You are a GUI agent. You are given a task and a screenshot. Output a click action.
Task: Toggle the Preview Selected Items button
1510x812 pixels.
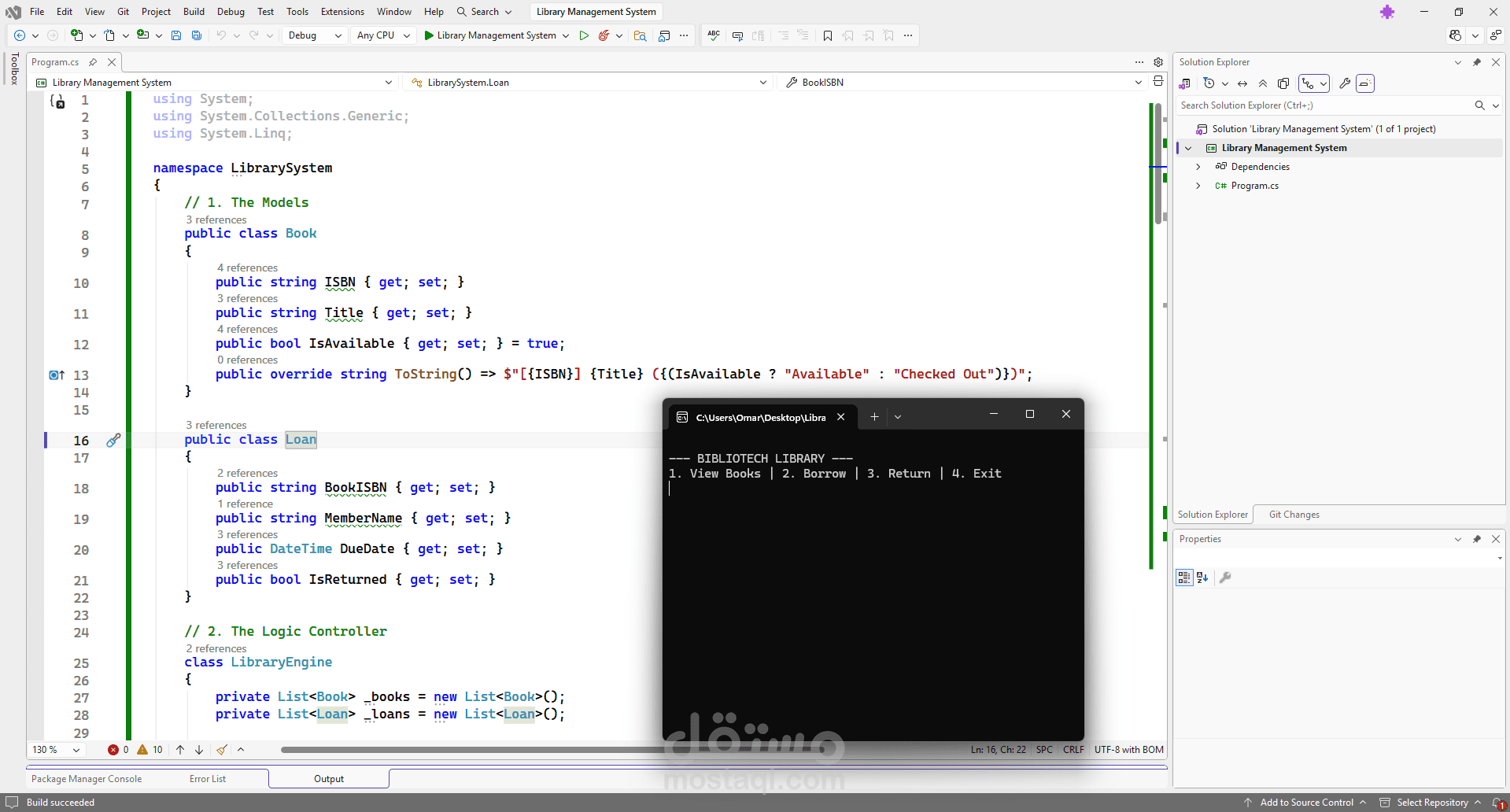[1365, 83]
